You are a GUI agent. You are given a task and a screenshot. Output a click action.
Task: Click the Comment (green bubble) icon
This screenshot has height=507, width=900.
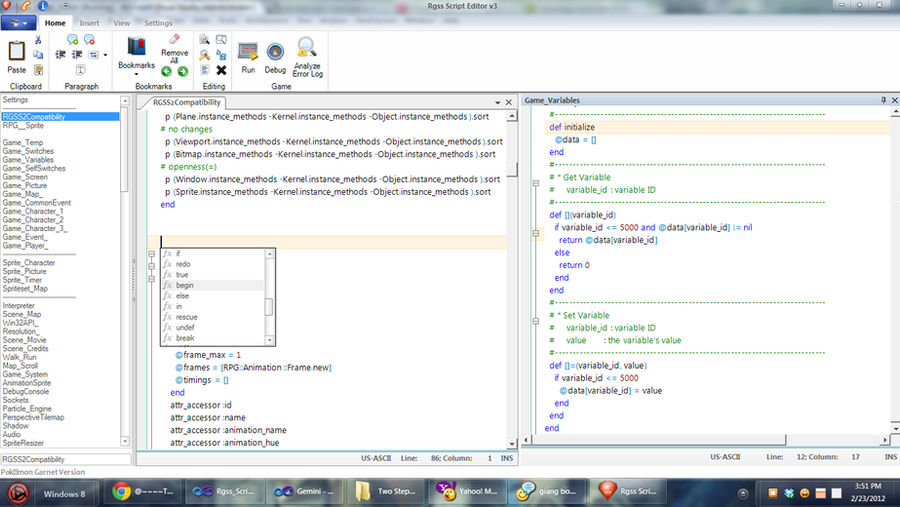click(x=72, y=39)
